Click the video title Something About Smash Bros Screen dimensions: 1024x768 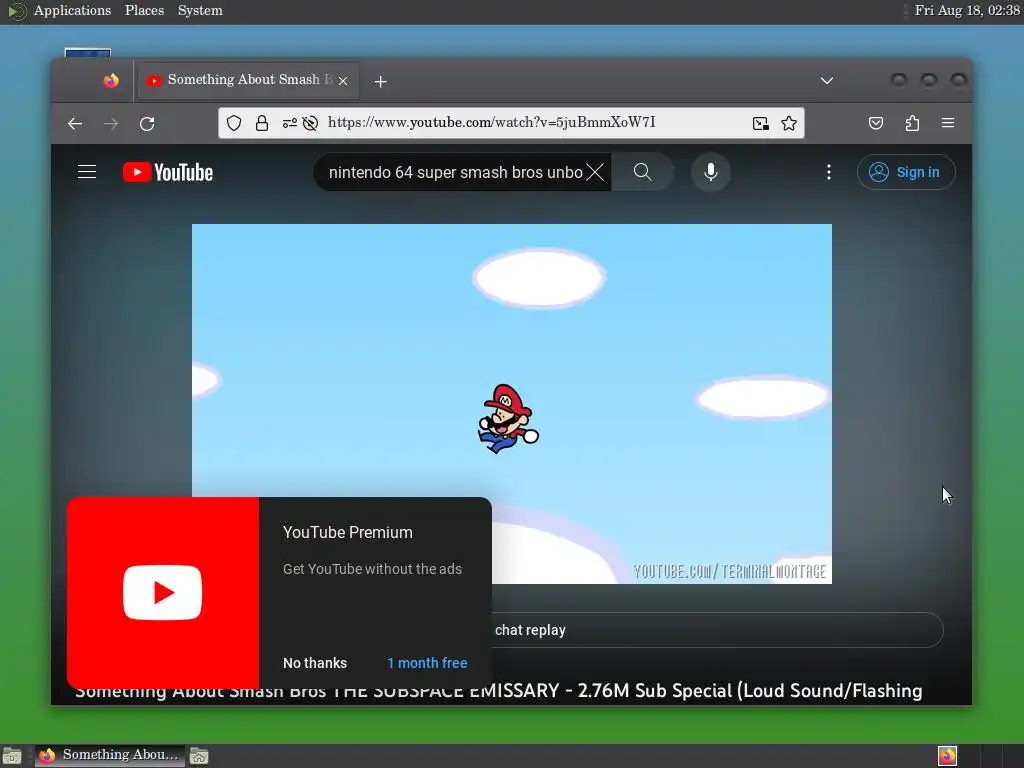coord(498,691)
